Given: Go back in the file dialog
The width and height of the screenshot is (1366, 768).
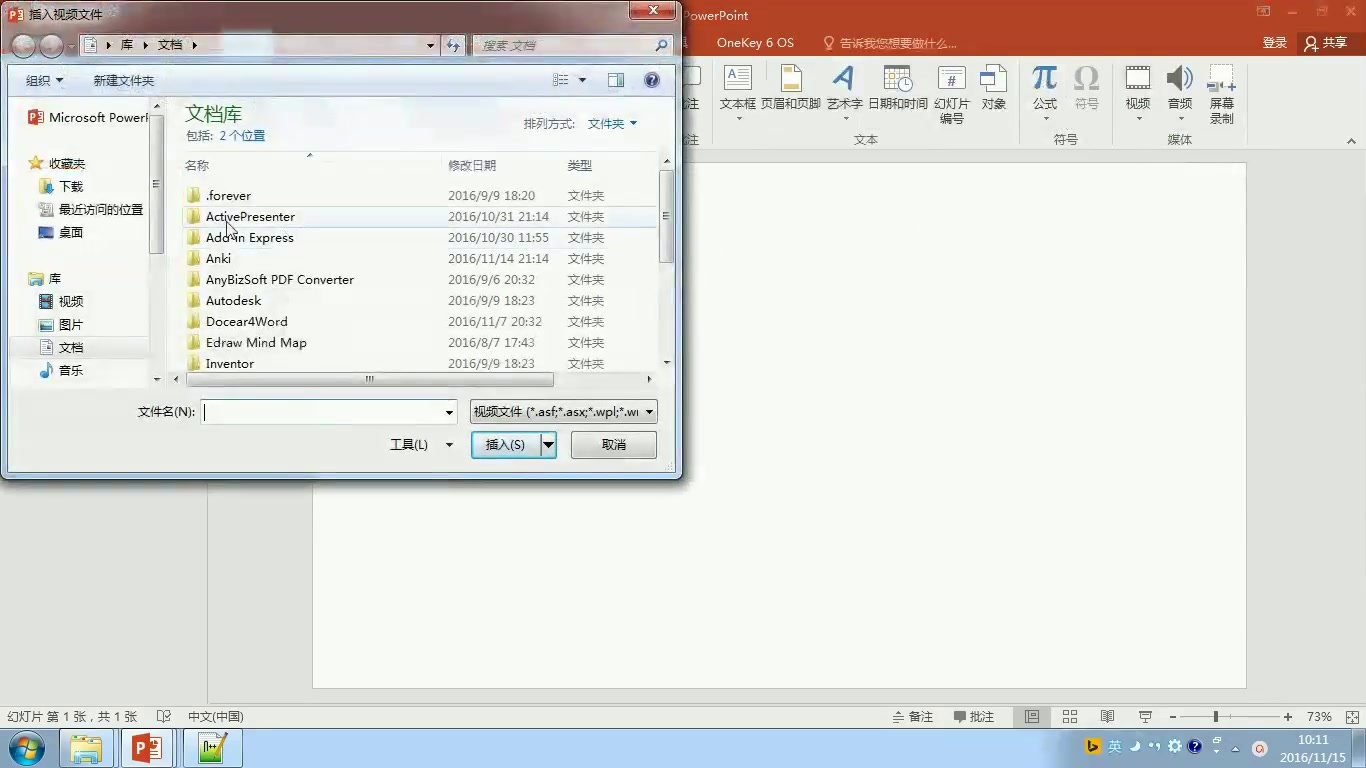Looking at the screenshot, I should (23, 45).
